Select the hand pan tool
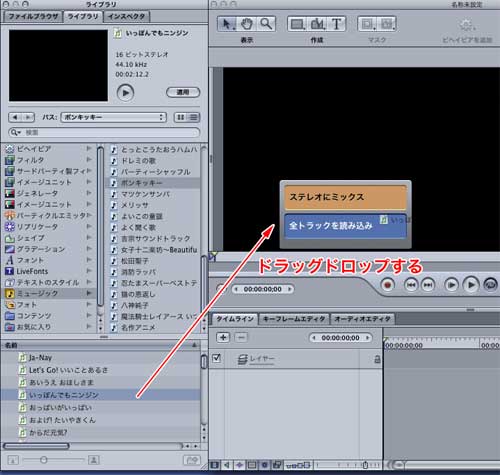 (x=247, y=24)
